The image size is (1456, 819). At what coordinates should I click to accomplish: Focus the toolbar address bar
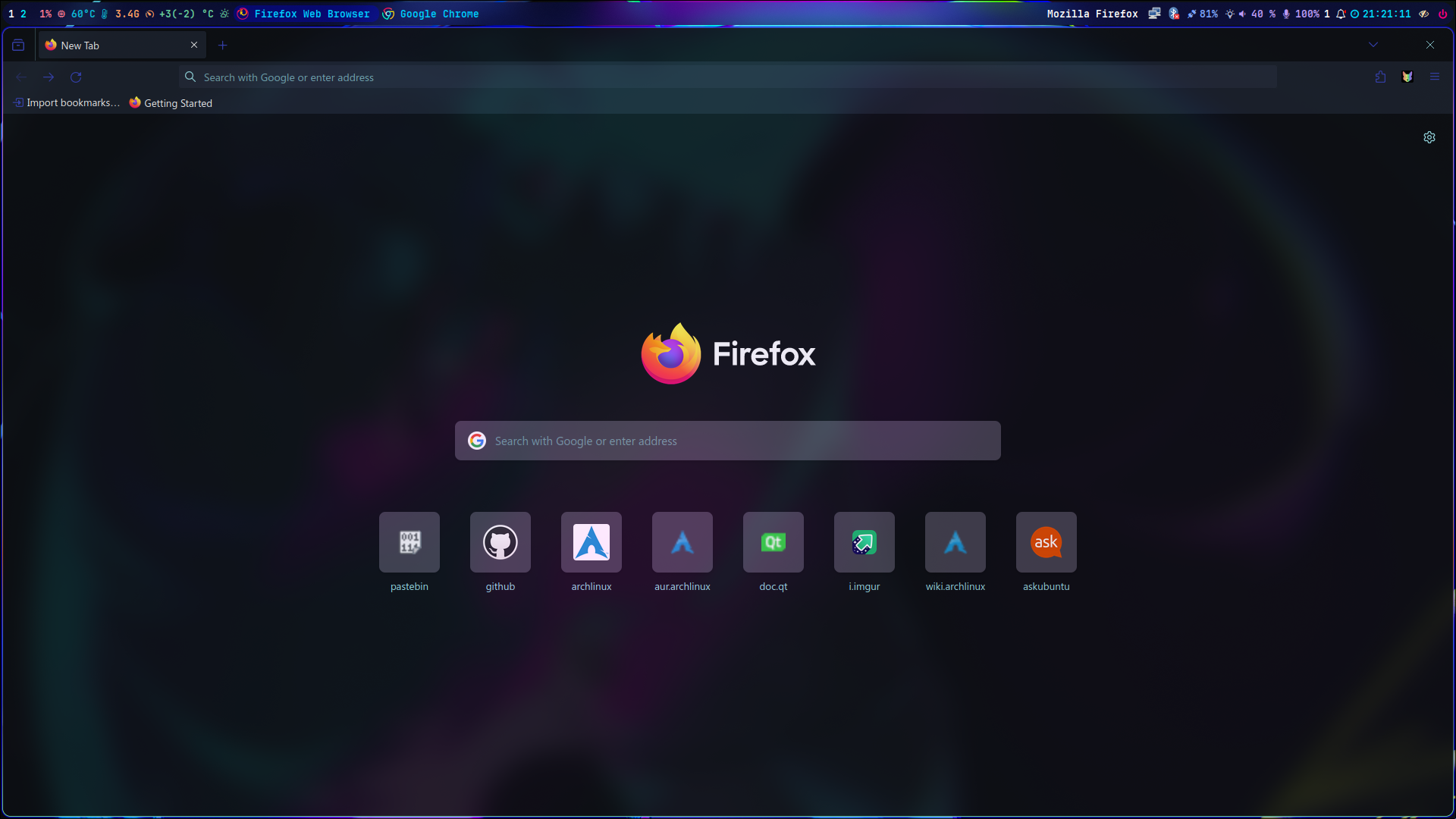(728, 77)
